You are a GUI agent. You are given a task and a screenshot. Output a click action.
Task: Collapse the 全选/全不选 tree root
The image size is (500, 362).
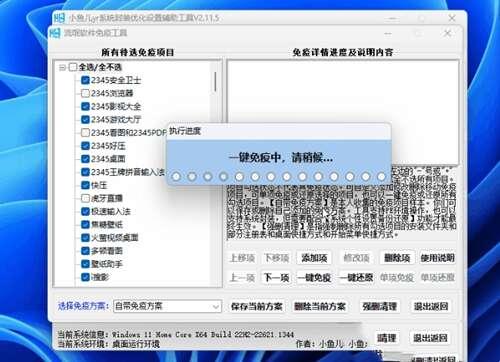pos(62,68)
